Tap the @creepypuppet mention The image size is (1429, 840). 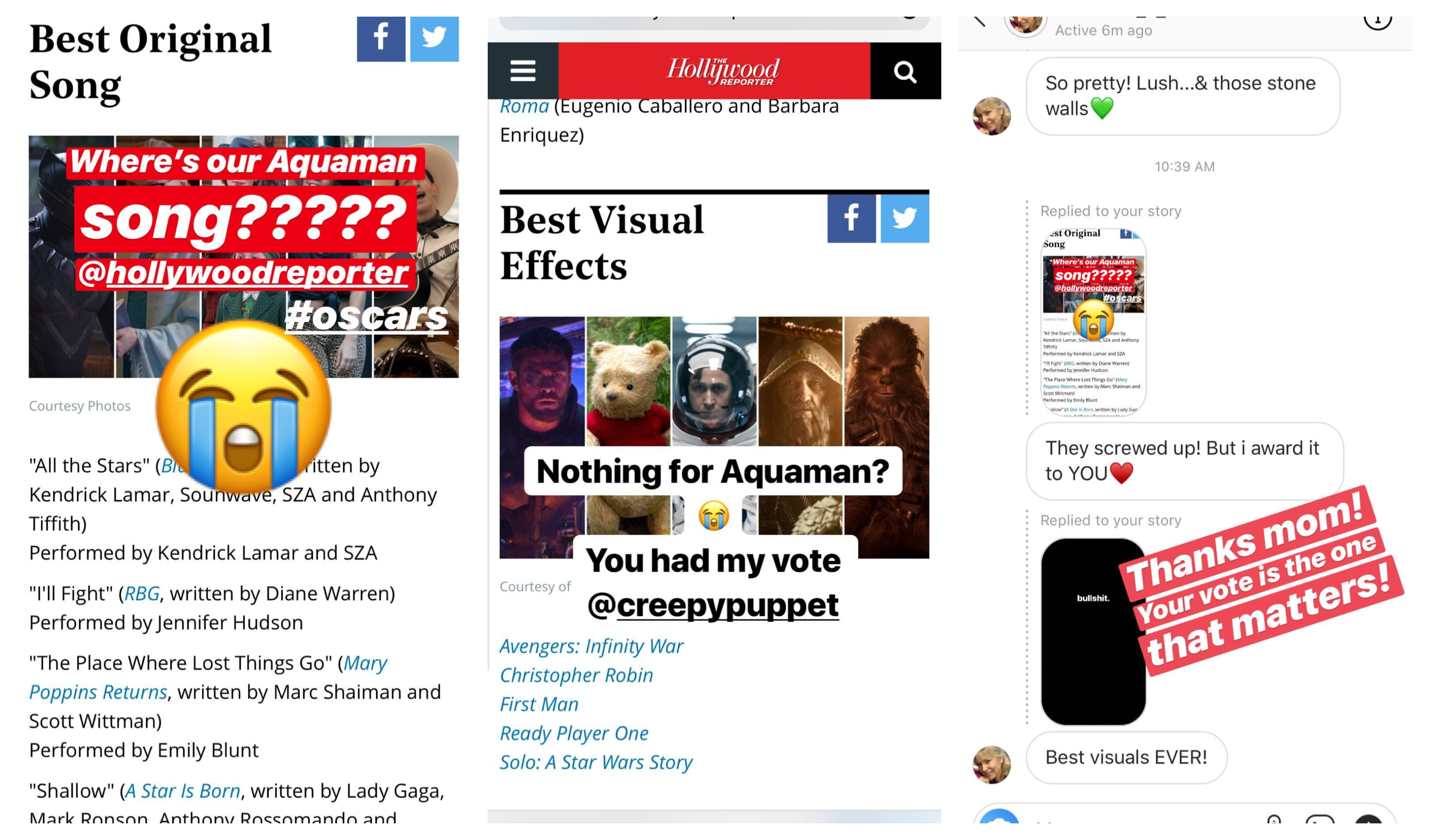(x=713, y=605)
